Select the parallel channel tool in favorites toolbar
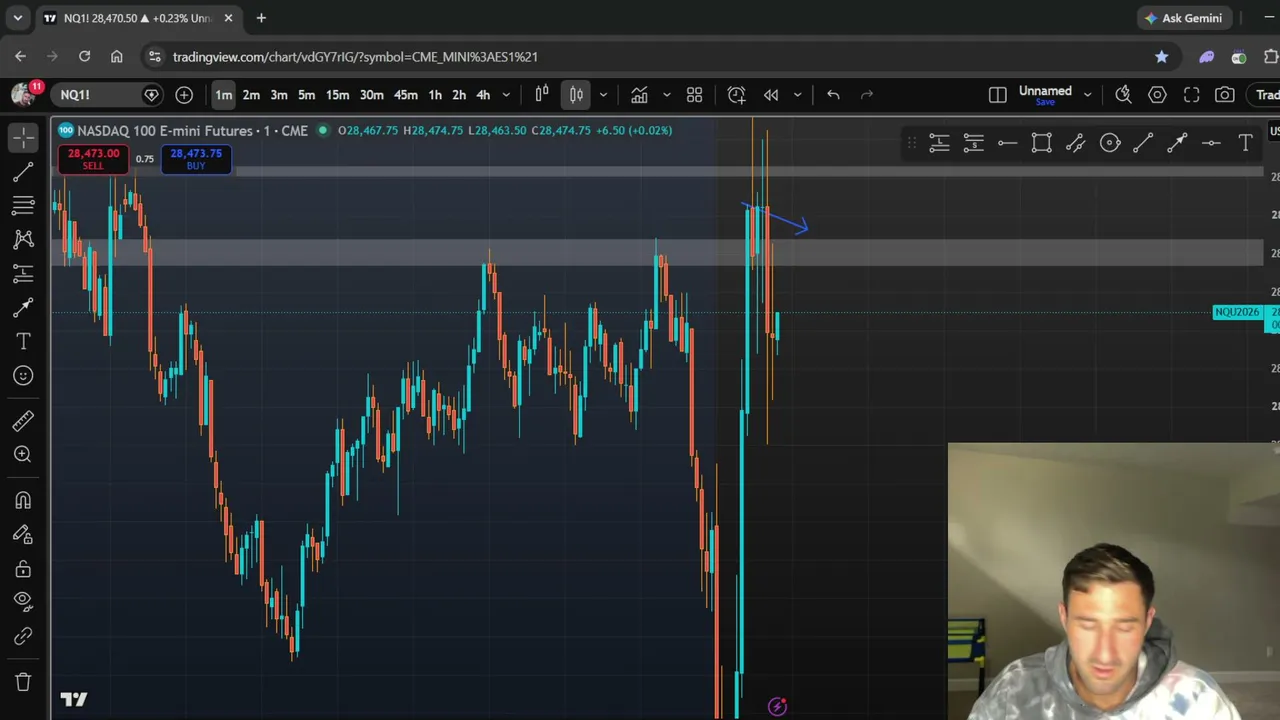1280x720 pixels. [1075, 143]
